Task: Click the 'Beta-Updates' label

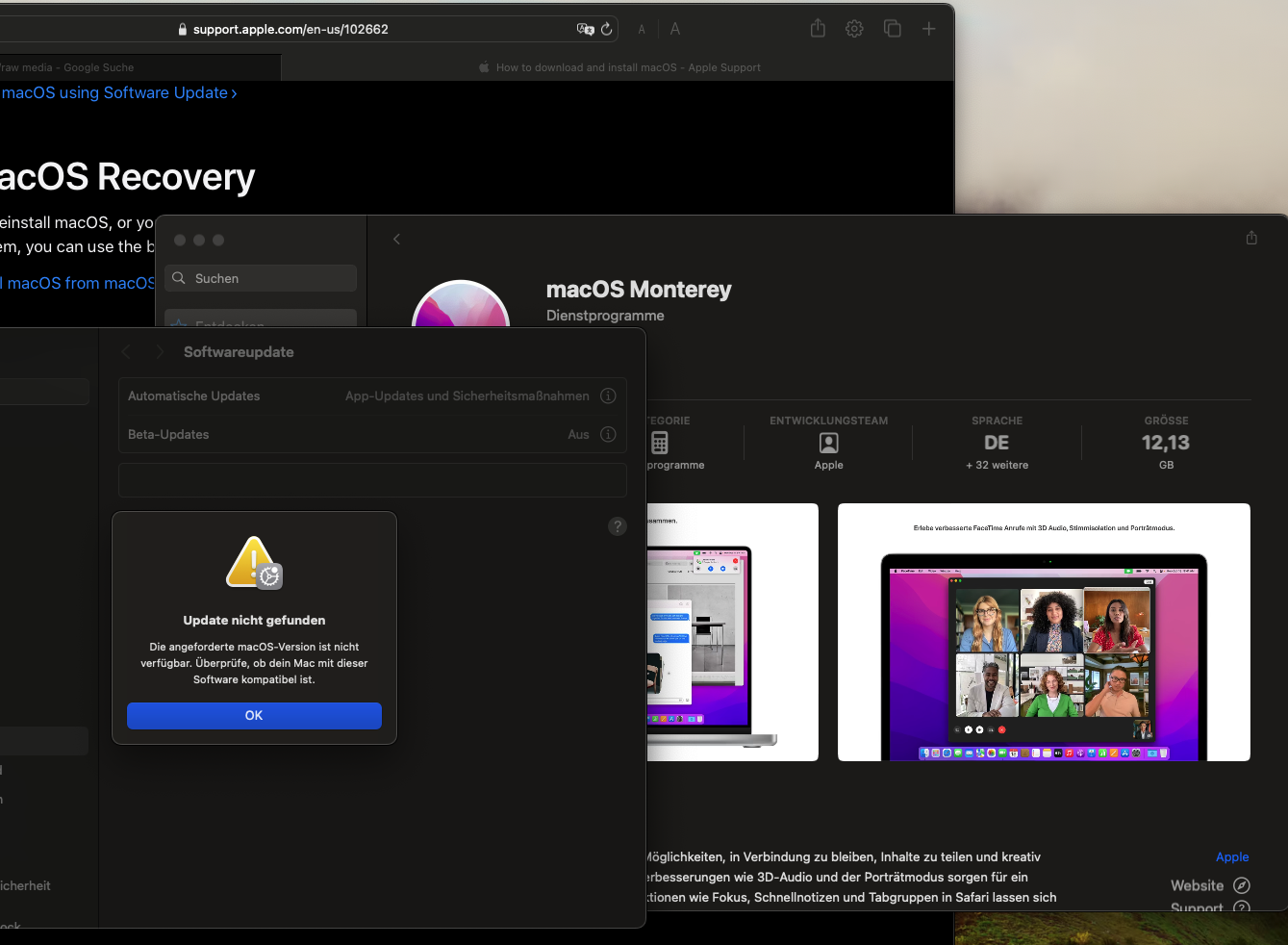Action: [168, 434]
